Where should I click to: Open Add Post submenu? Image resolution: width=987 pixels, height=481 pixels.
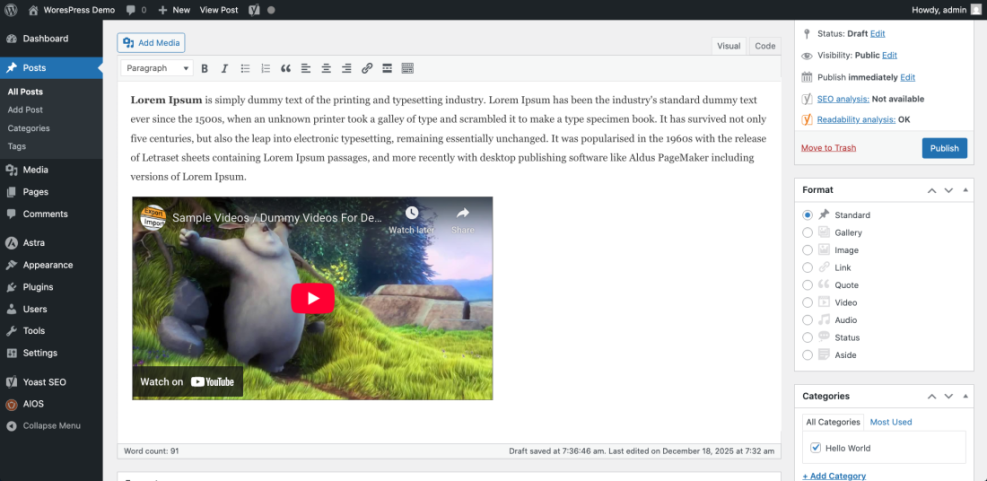25,110
